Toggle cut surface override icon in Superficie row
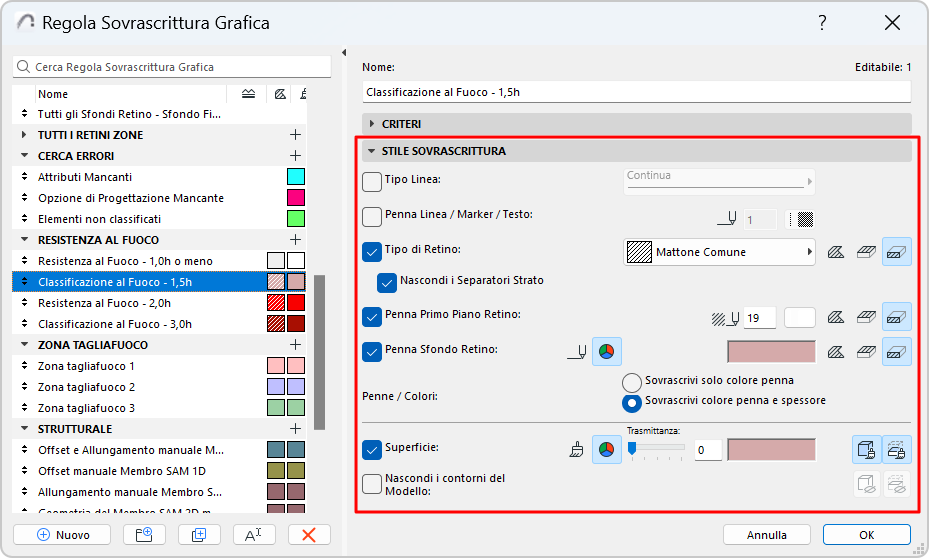This screenshot has height=558, width=929. 896,450
